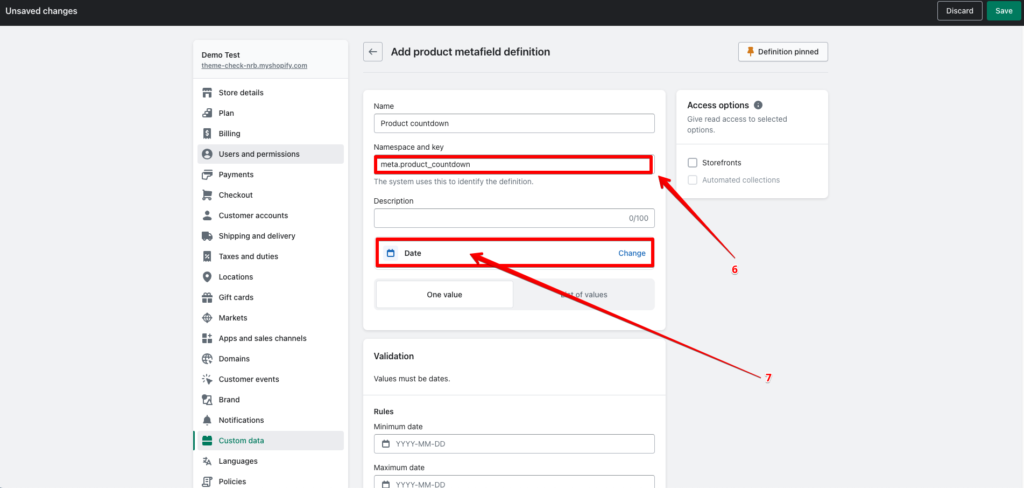The height and width of the screenshot is (488, 1024).
Task: Select the List of values option
Action: pyautogui.click(x=584, y=295)
